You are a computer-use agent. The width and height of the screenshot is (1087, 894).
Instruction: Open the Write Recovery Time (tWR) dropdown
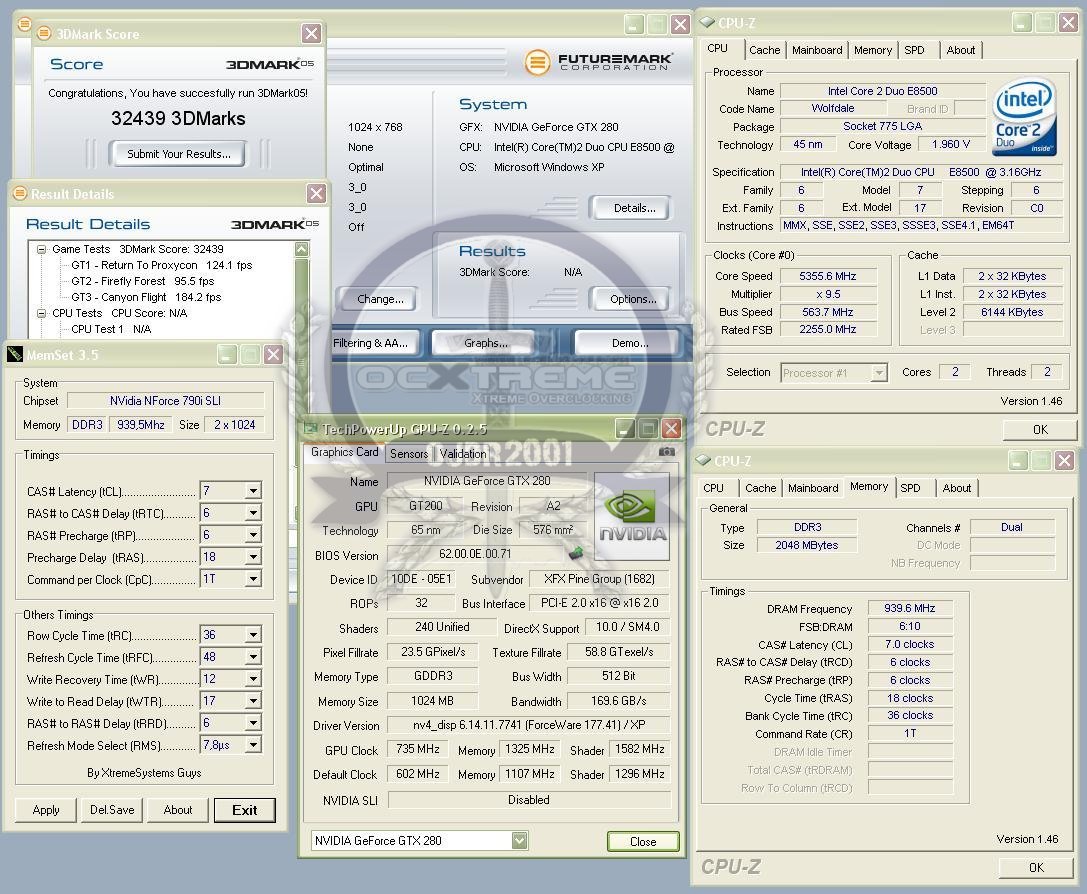pos(253,679)
